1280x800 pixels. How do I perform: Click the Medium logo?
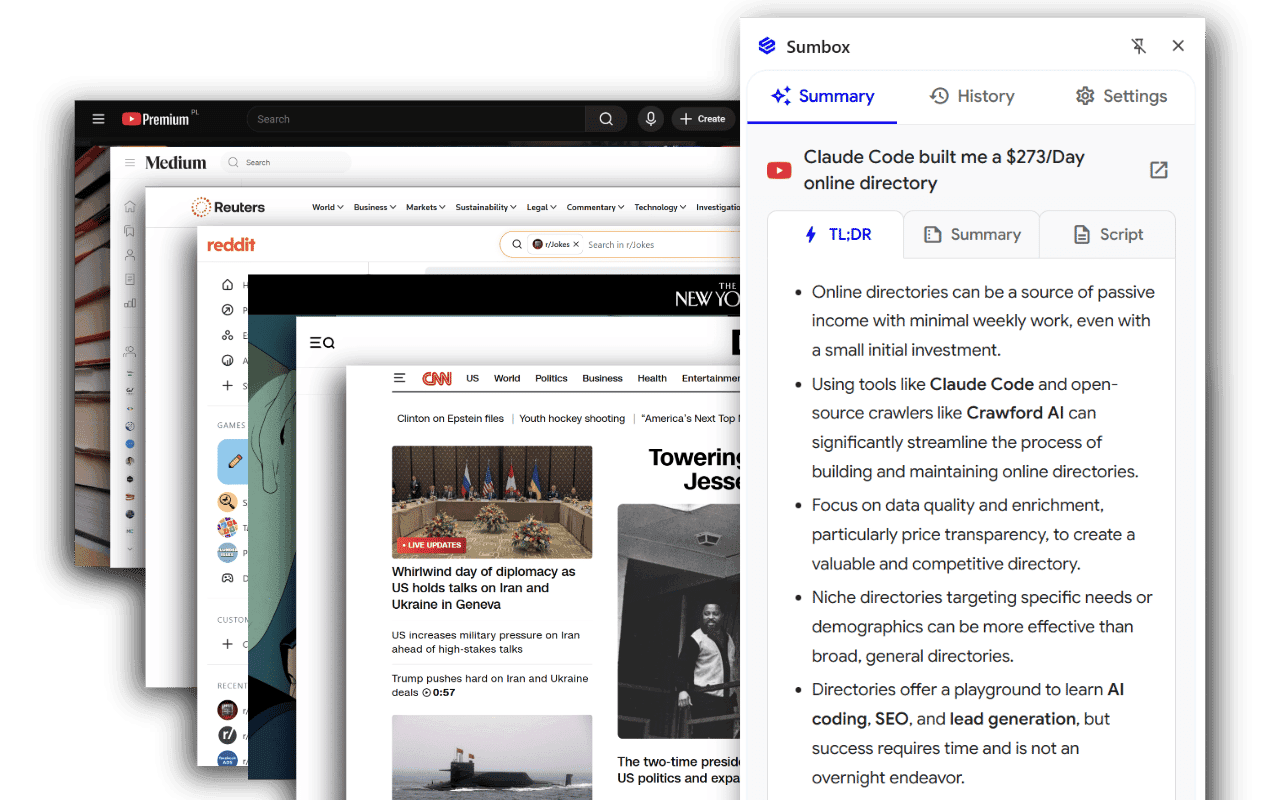click(x=176, y=162)
